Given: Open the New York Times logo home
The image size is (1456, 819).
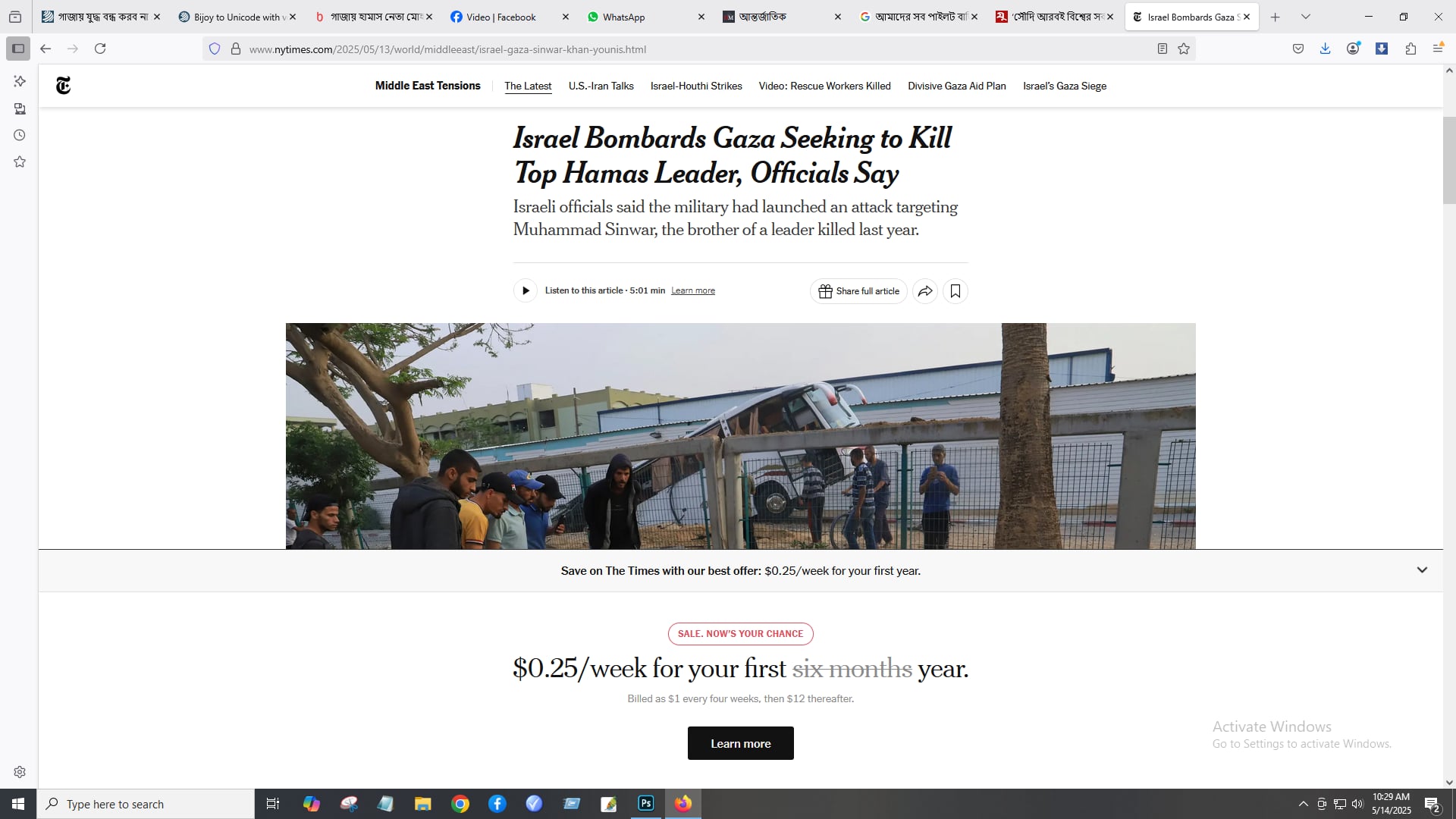Looking at the screenshot, I should [x=64, y=86].
